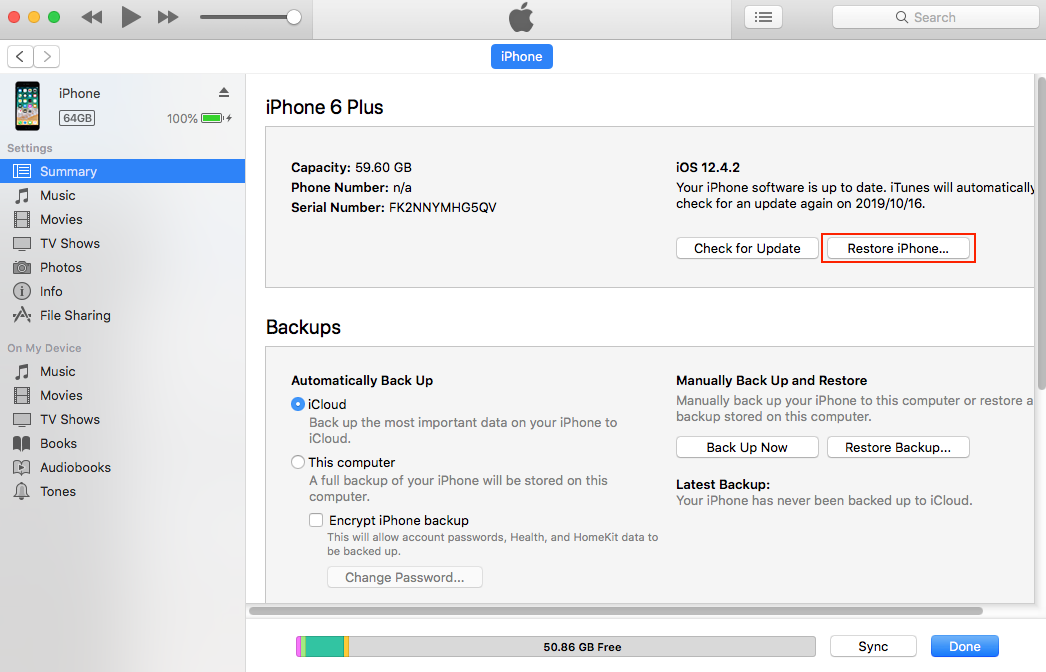Open Movies under On My Device
This screenshot has height=672, width=1046.
click(123, 396)
